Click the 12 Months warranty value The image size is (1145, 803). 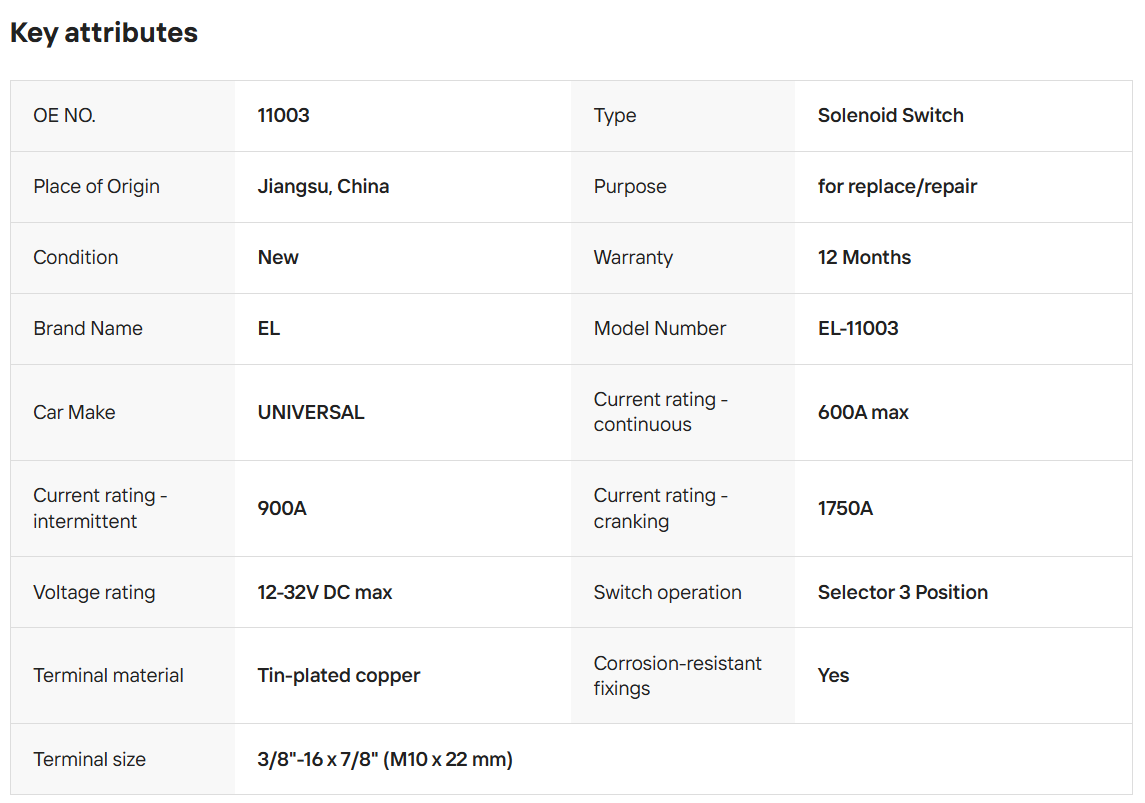pyautogui.click(x=864, y=257)
